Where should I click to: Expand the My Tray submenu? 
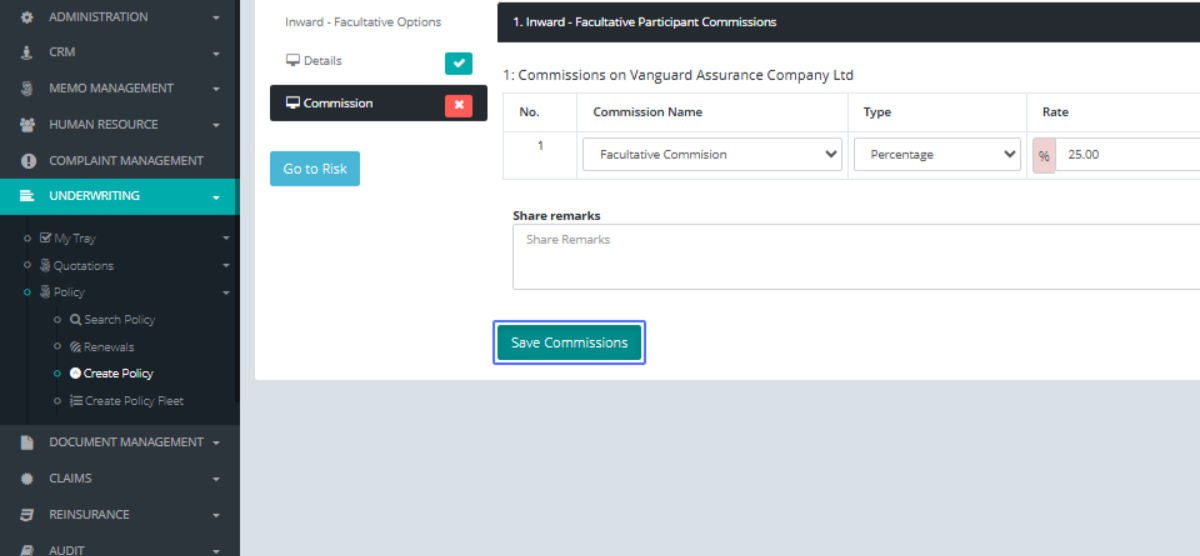point(225,239)
